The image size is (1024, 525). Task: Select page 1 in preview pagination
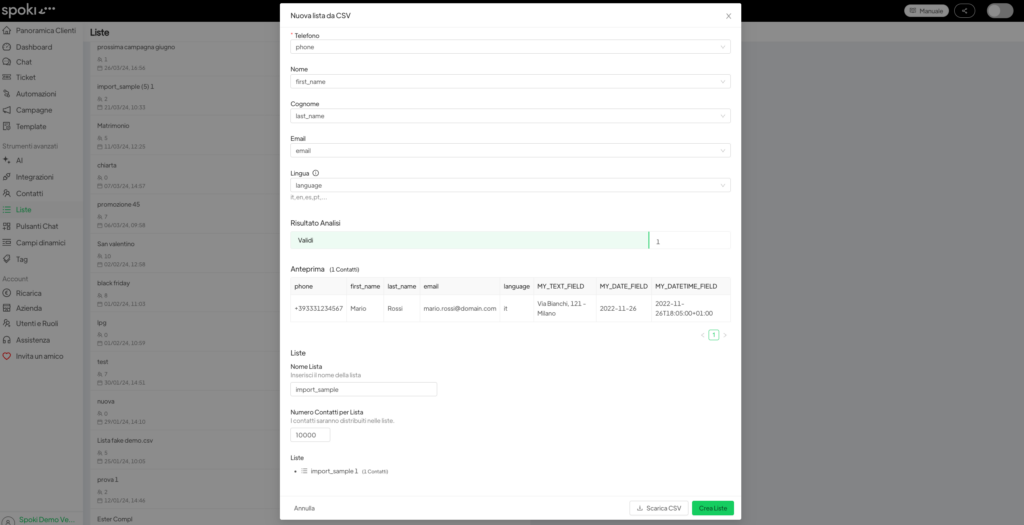pyautogui.click(x=713, y=335)
